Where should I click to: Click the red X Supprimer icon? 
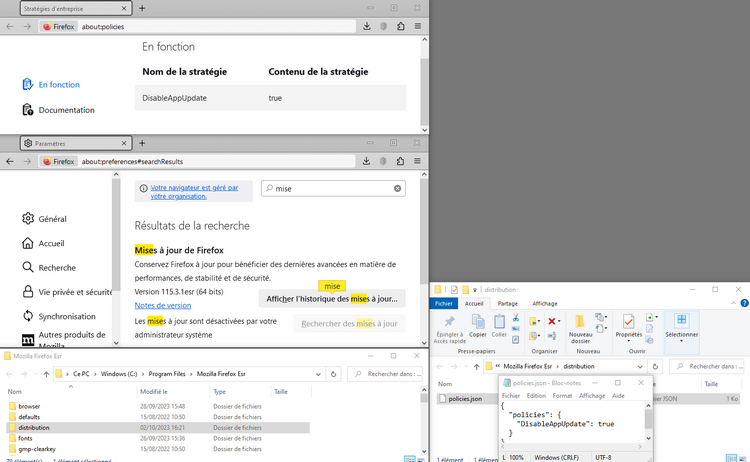(551, 321)
